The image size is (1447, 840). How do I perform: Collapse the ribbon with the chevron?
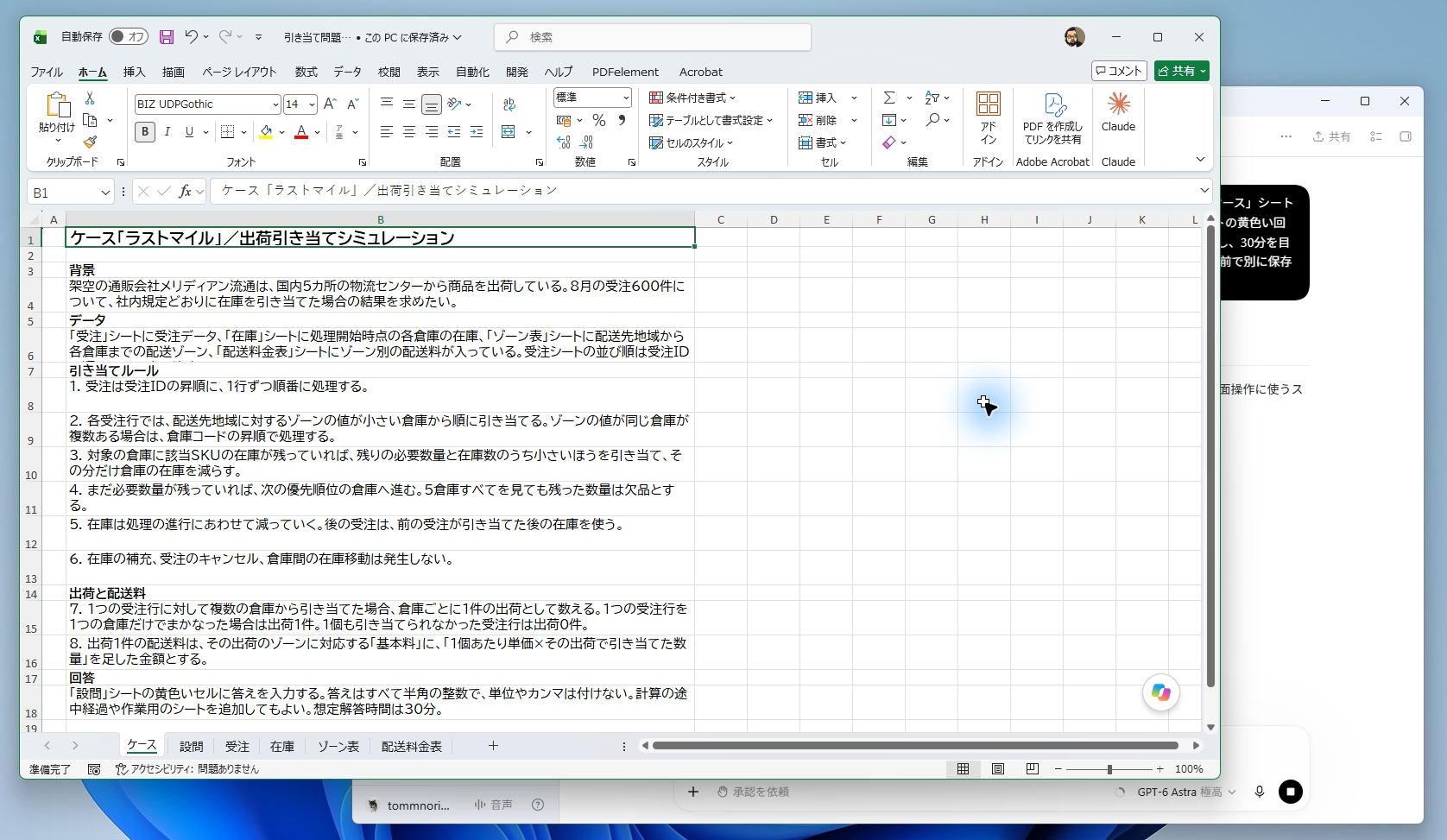[x=1200, y=160]
